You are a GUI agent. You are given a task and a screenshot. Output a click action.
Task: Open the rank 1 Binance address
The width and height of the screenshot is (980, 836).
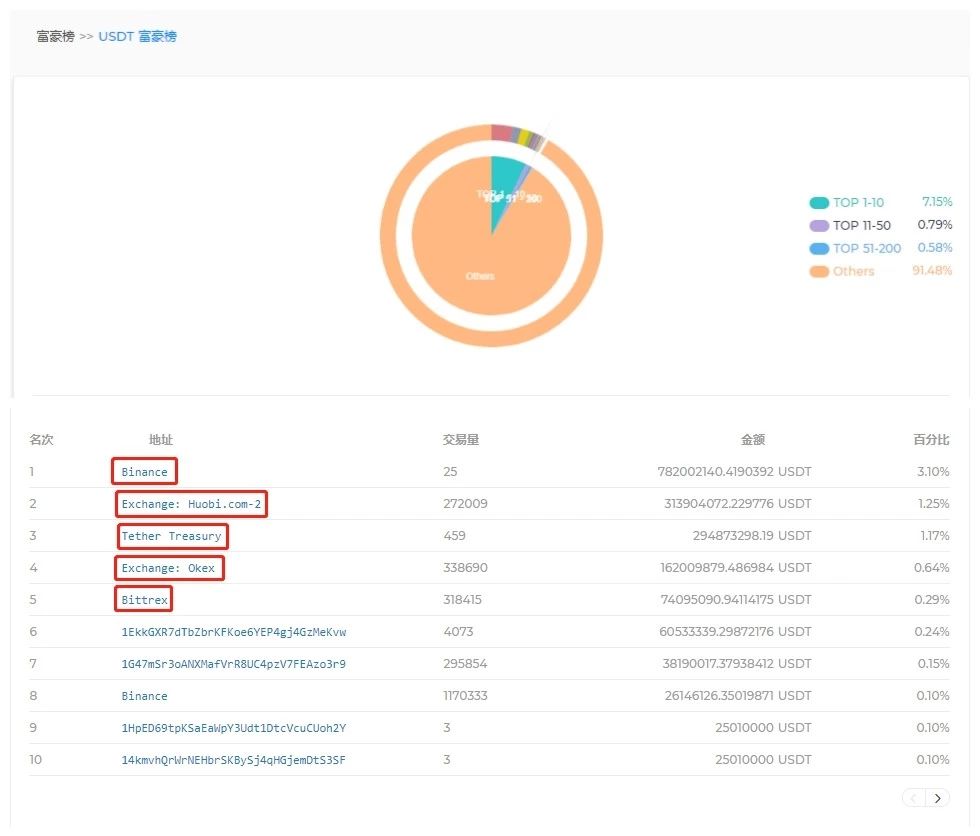click(144, 472)
